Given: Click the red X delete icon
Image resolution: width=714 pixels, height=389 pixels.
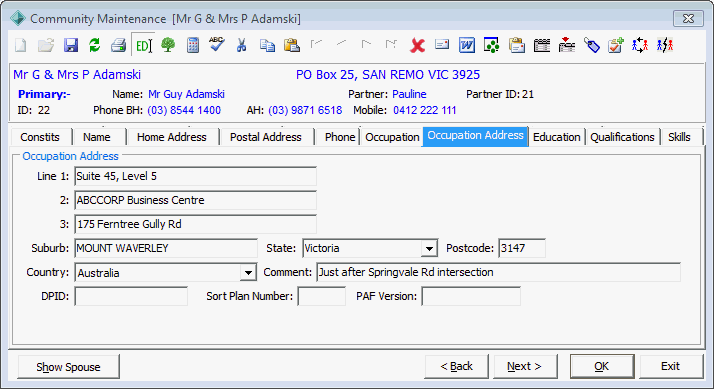Looking at the screenshot, I should (417, 45).
